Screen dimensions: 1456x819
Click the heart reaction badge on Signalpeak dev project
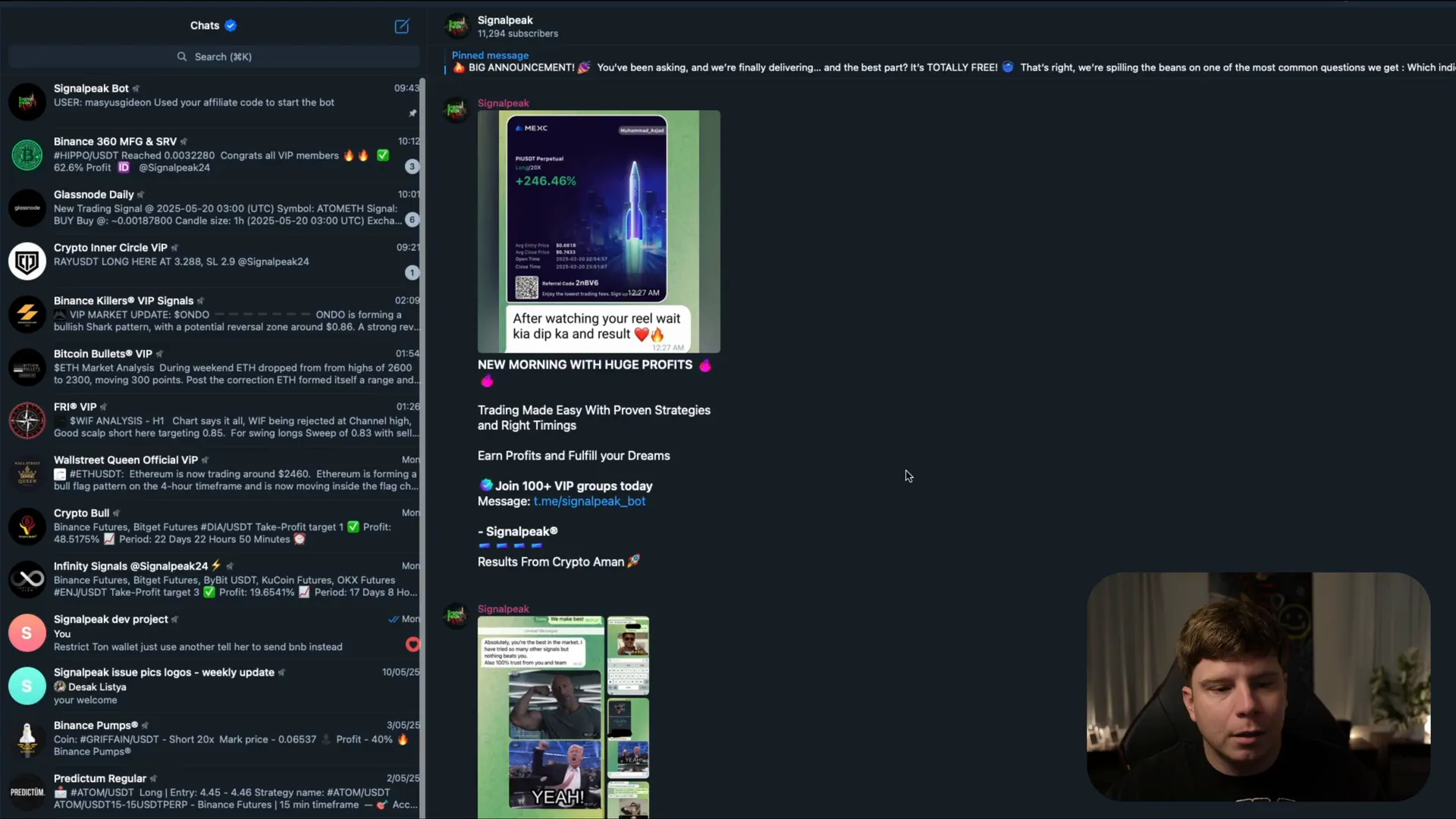click(413, 645)
